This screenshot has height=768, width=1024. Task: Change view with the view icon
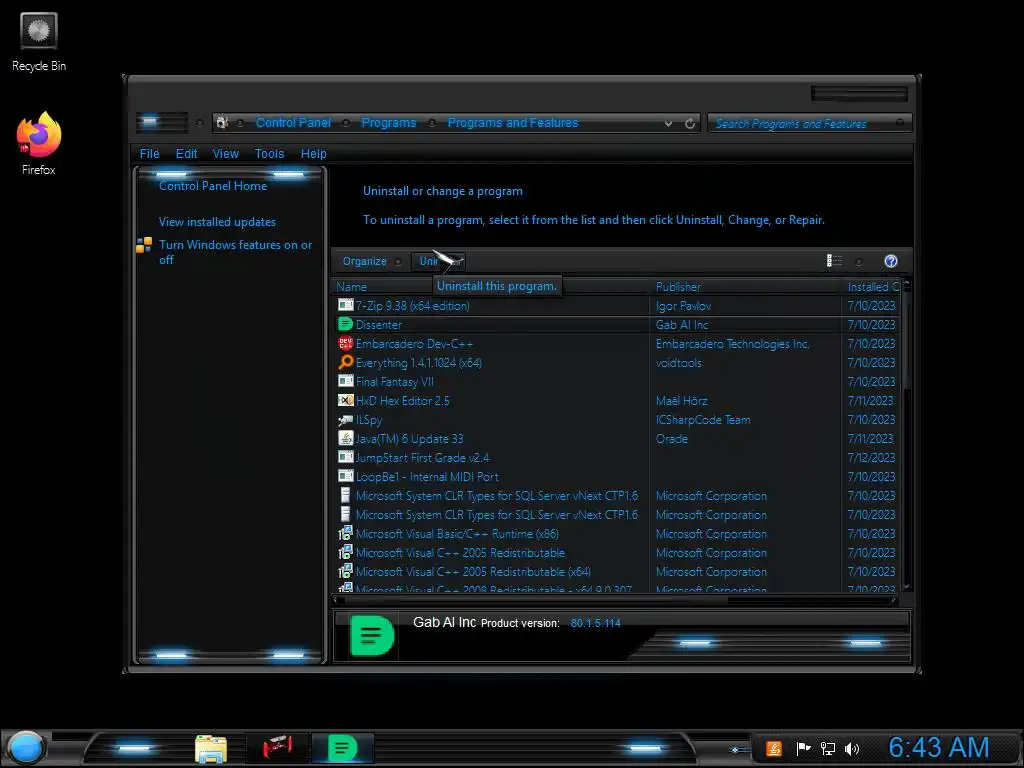tap(834, 261)
